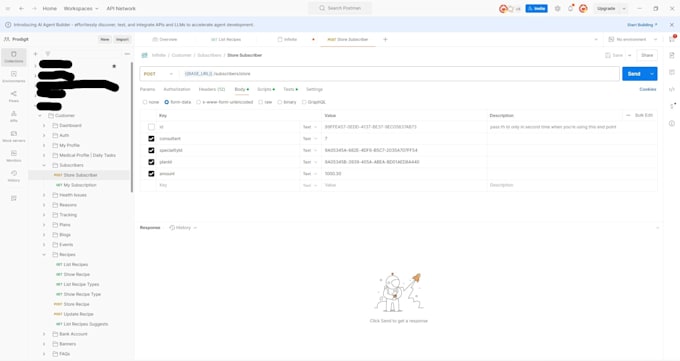This screenshot has height=361, width=680.
Task: Select the binary body type
Action: (x=280, y=102)
